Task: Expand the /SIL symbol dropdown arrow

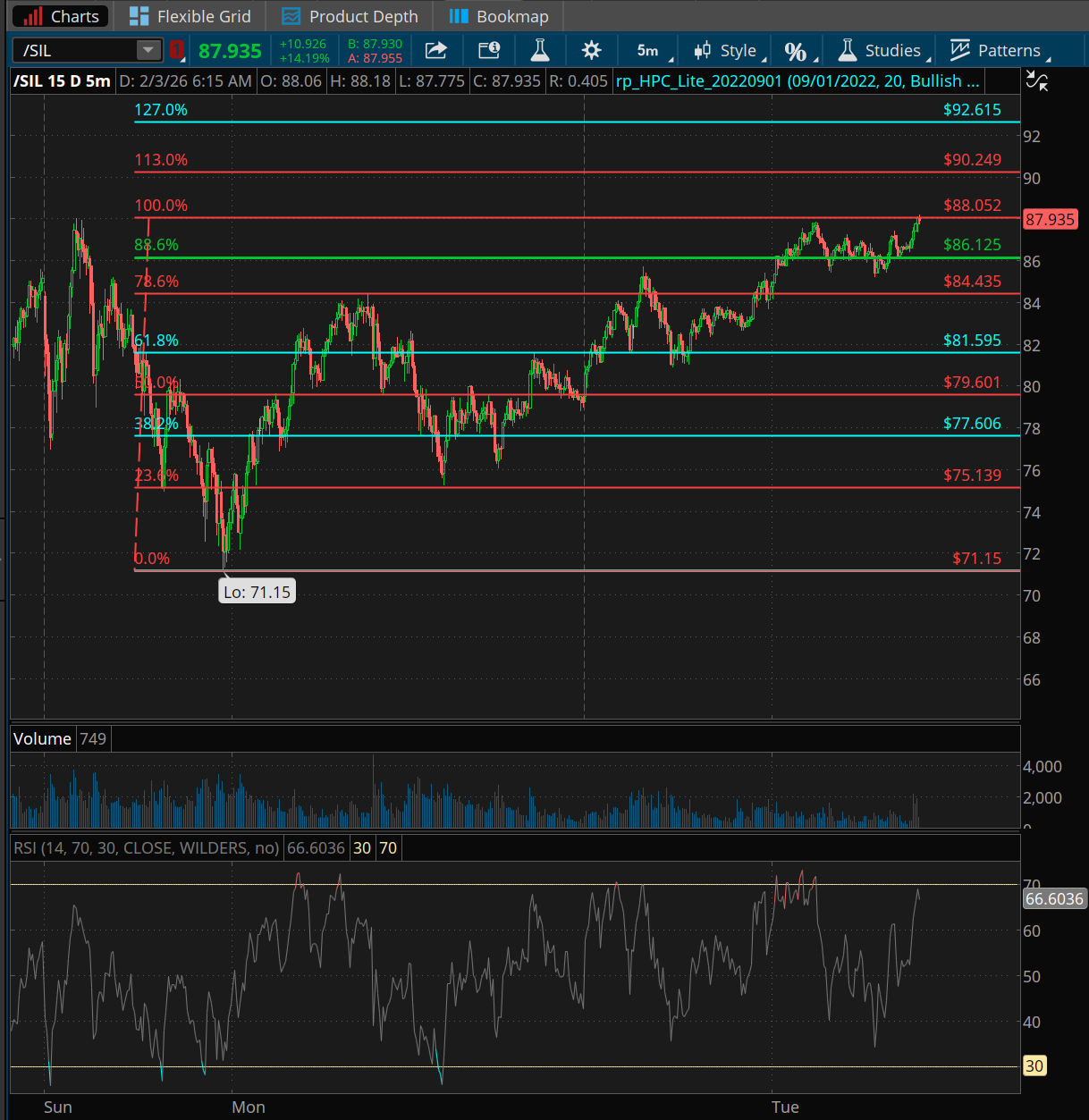Action: (147, 51)
